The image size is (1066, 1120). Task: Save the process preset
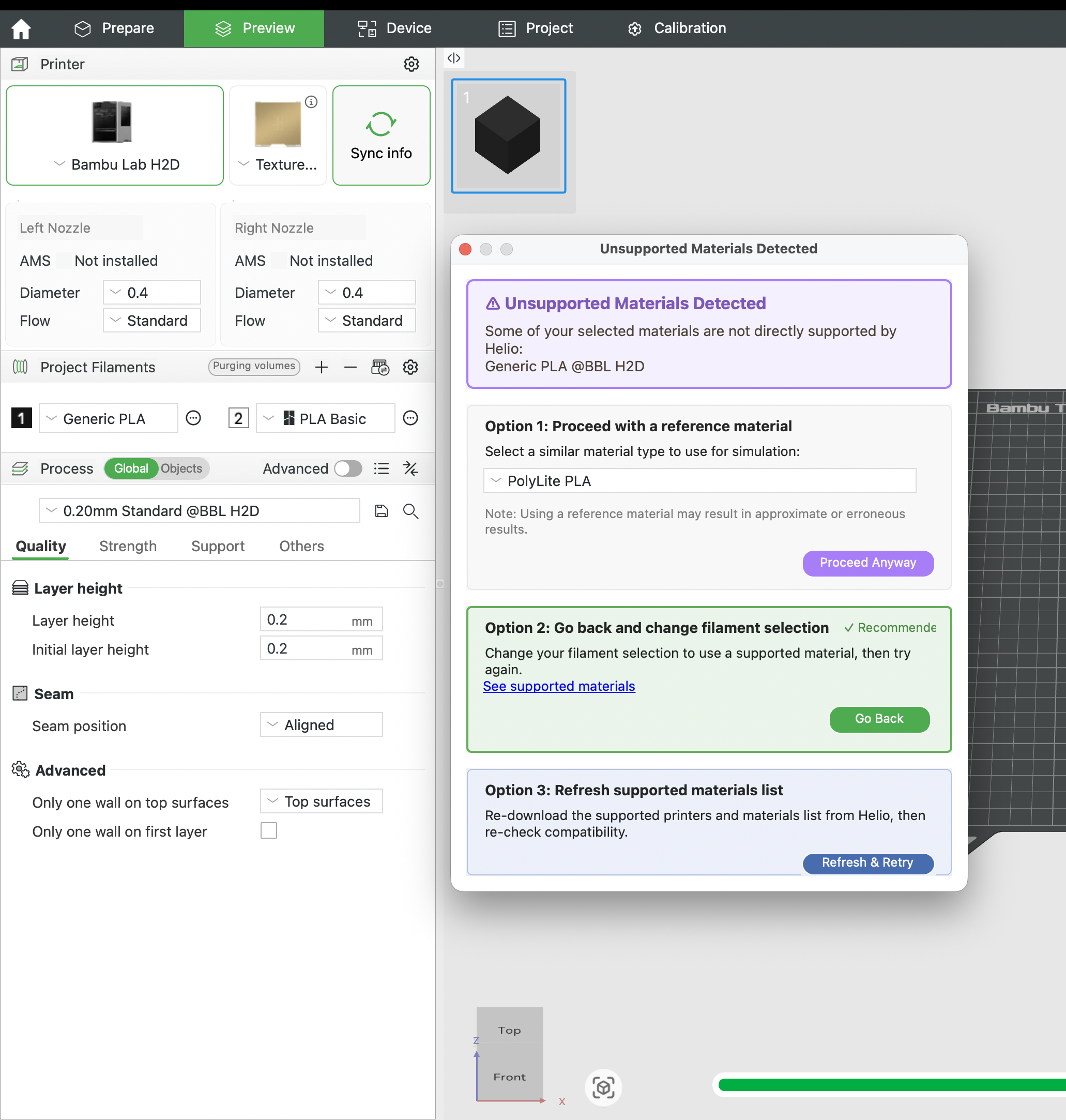tap(382, 511)
